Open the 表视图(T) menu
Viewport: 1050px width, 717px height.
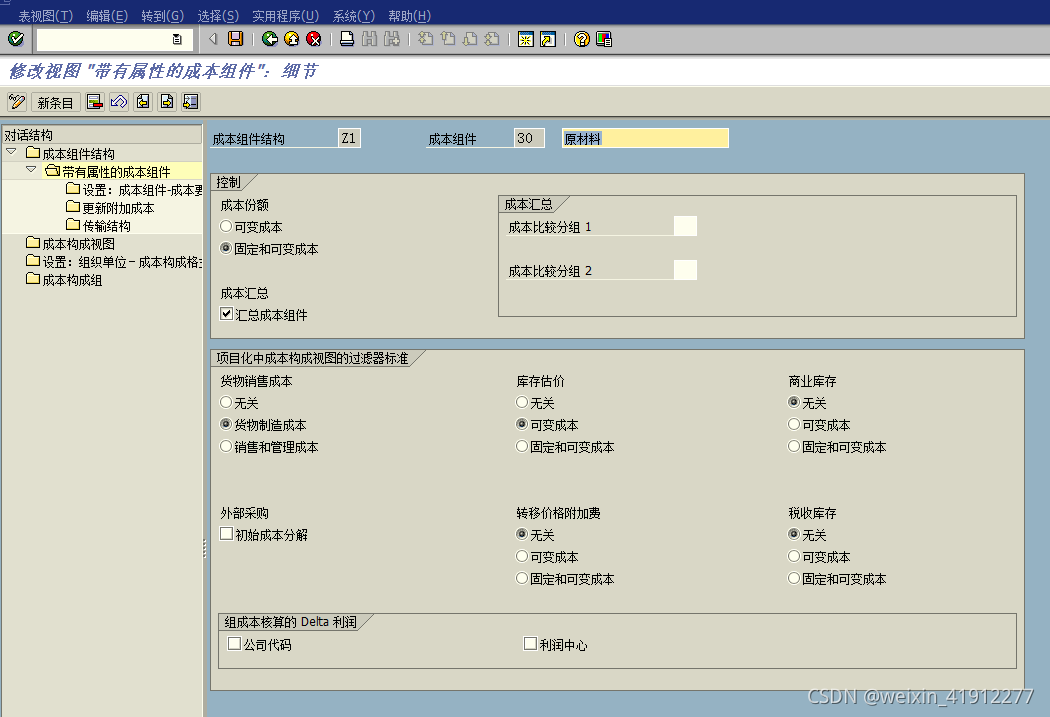(x=46, y=15)
